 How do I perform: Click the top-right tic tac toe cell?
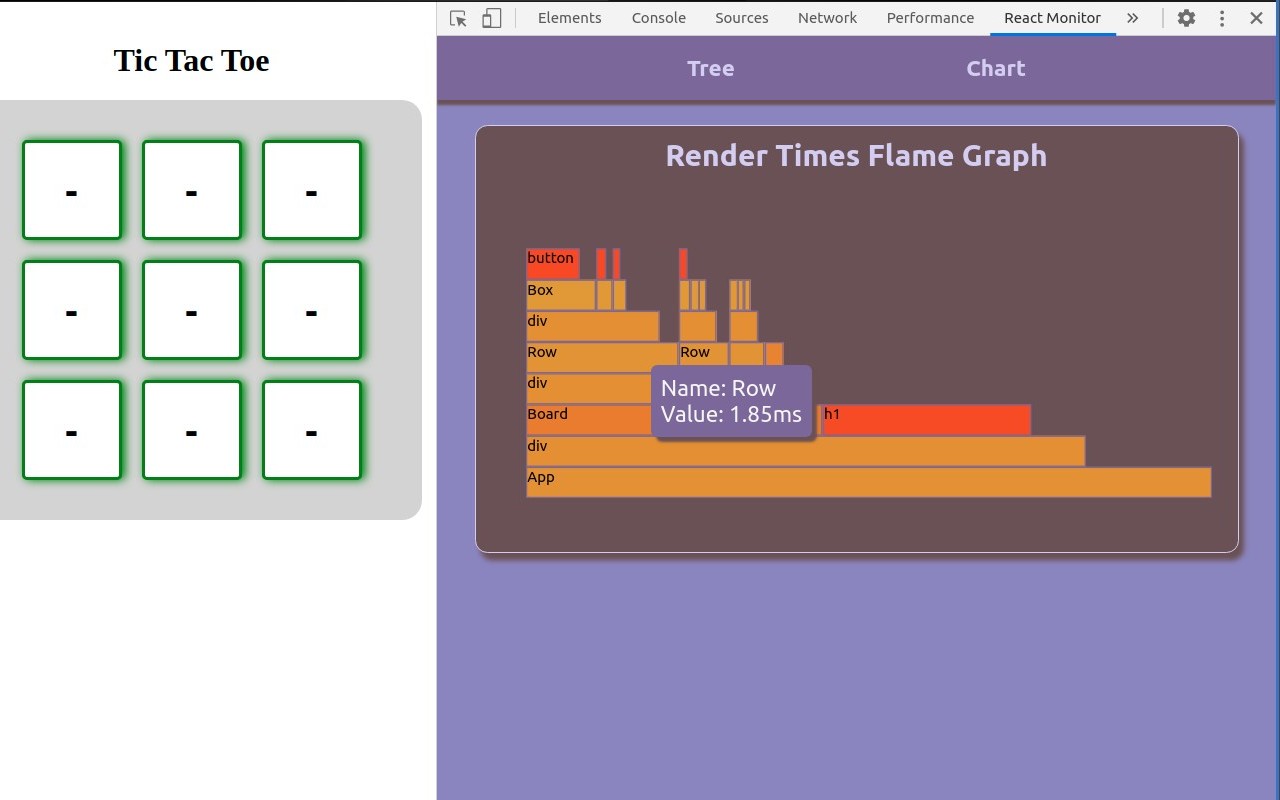click(x=312, y=190)
